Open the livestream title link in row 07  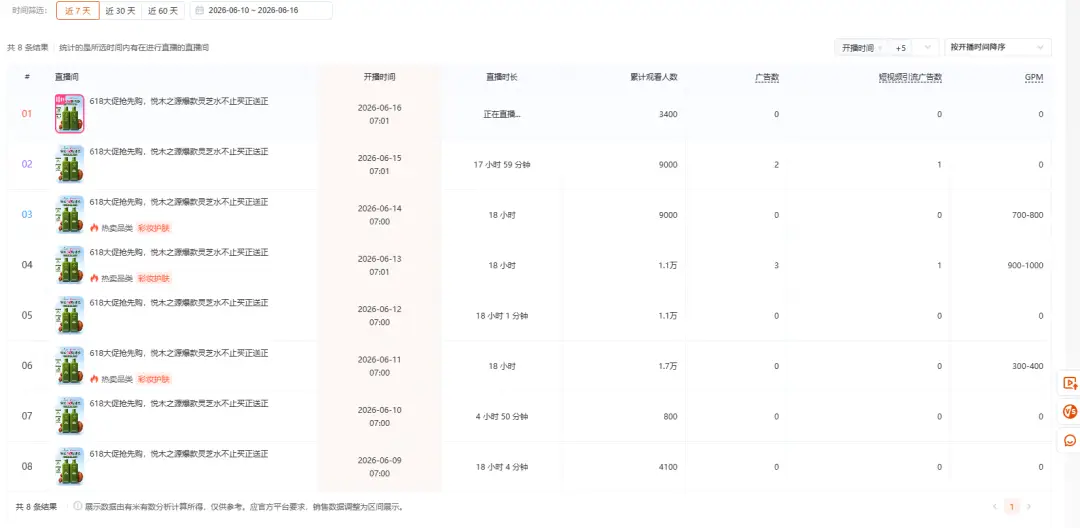click(179, 403)
